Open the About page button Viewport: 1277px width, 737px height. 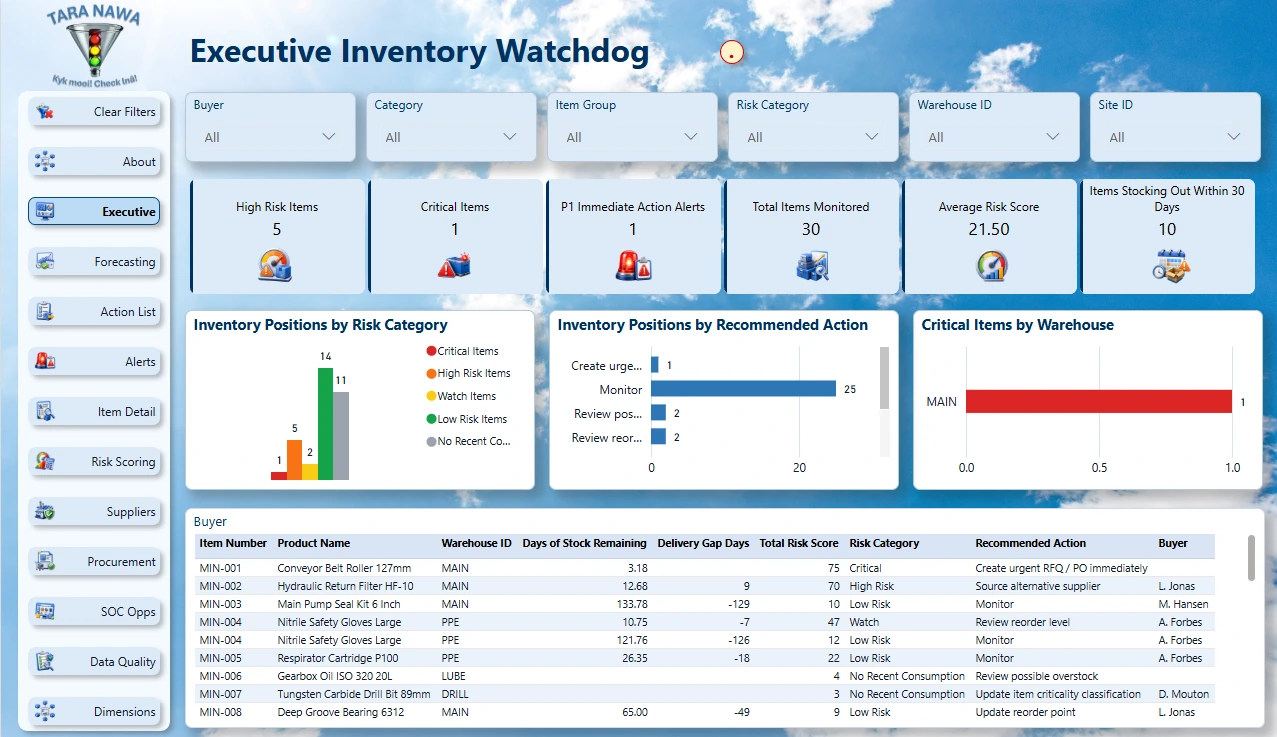[94, 162]
